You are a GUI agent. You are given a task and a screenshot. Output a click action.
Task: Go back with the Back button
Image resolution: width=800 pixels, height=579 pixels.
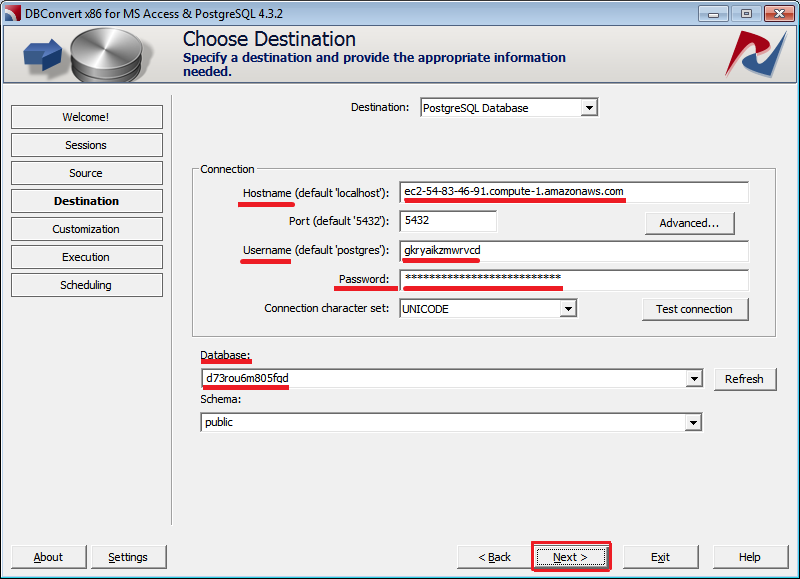coord(494,557)
